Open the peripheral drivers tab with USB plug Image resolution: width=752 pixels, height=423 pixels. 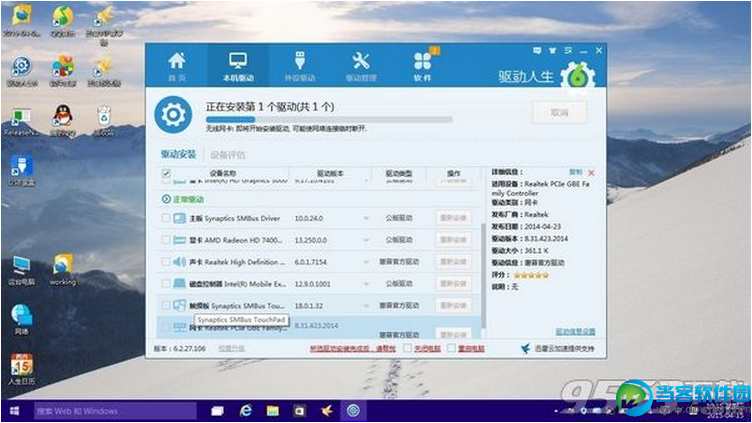tap(299, 66)
